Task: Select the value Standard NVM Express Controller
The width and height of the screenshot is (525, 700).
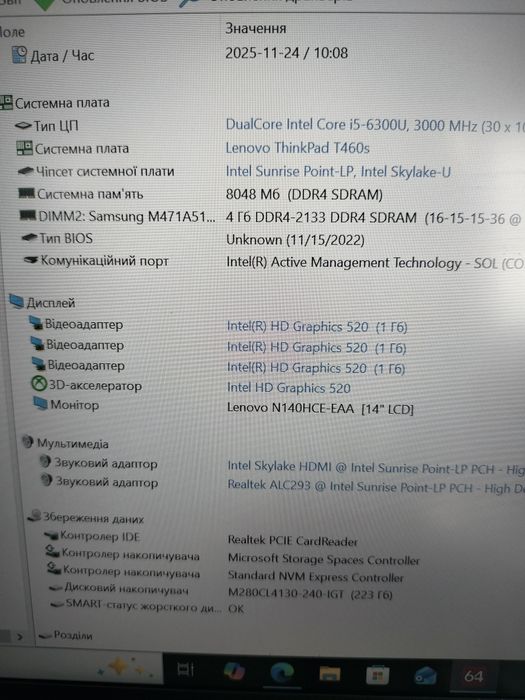Action: (x=316, y=577)
